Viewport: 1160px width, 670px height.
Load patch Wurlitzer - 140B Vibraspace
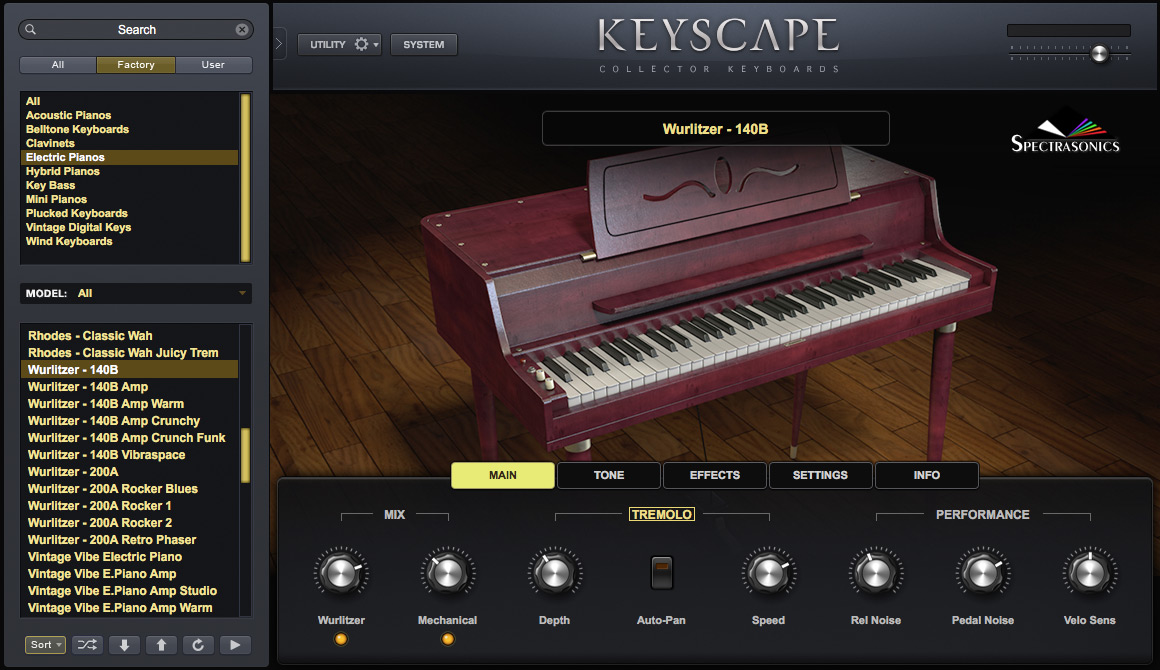pos(129,455)
